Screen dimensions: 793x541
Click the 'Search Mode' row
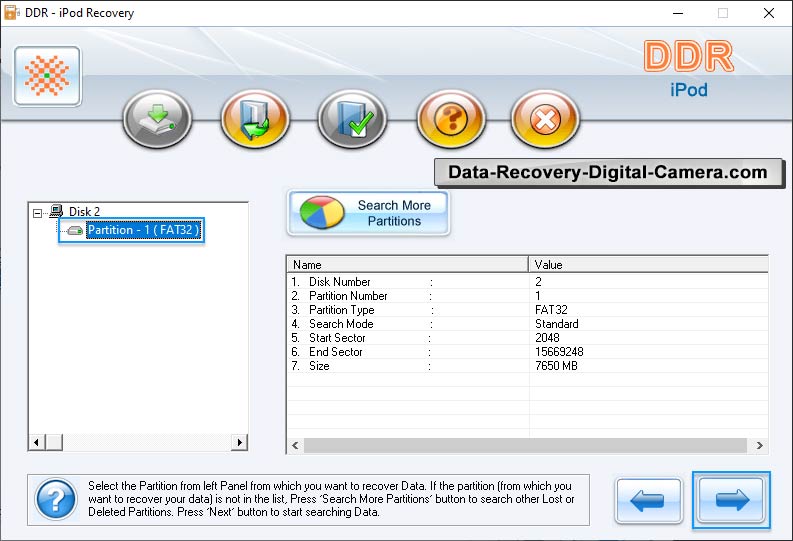[x=527, y=324]
